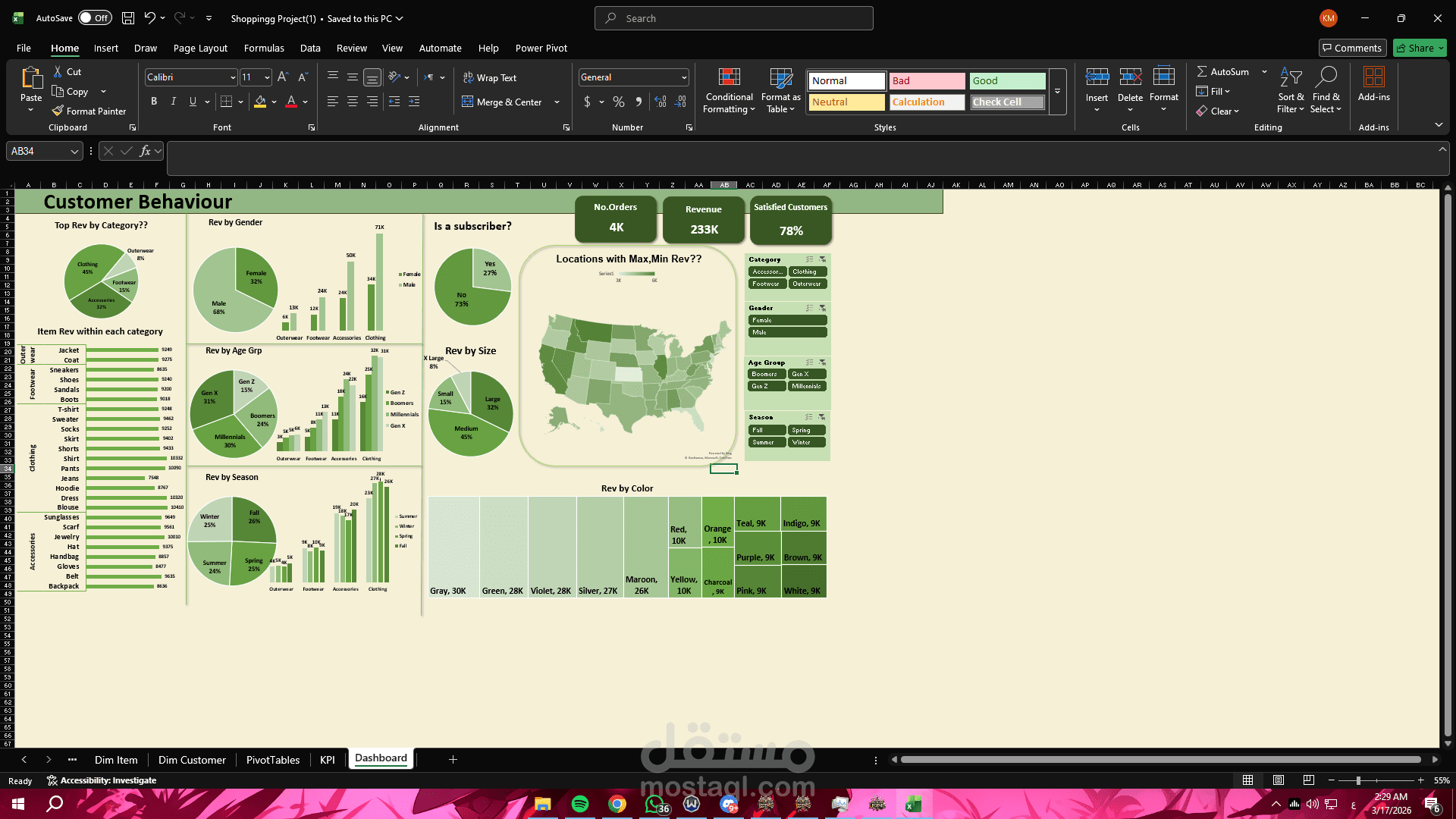The width and height of the screenshot is (1456, 819).
Task: Open the General number format dropdown
Action: coord(683,77)
